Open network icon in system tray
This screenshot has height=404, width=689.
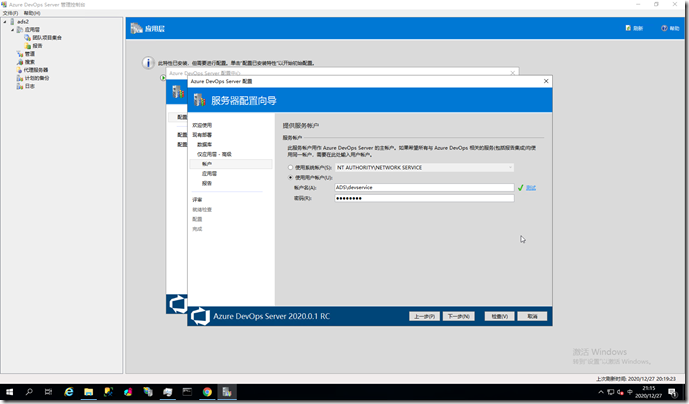(611, 392)
